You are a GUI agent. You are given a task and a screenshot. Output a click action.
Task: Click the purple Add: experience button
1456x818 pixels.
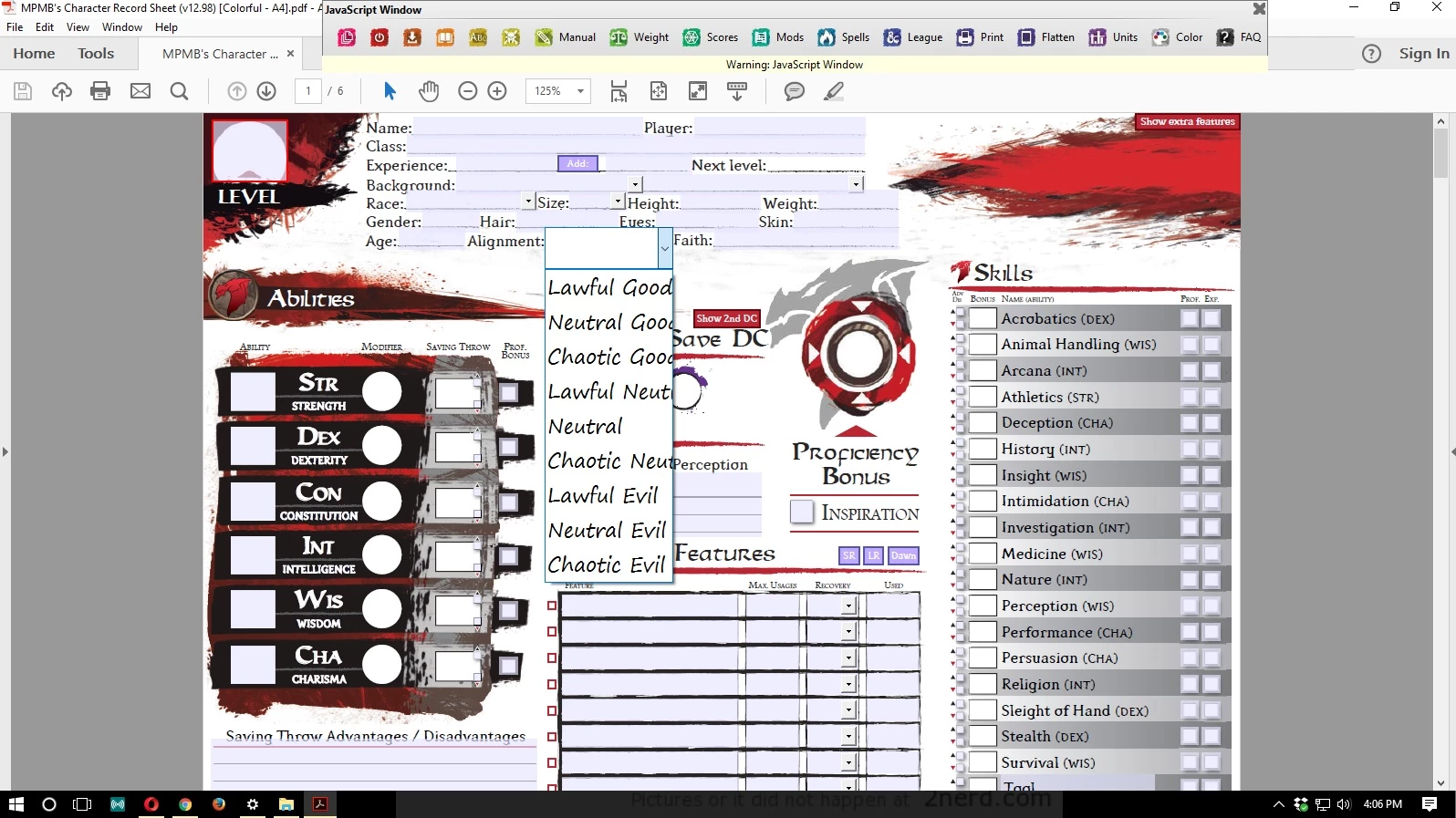(577, 164)
